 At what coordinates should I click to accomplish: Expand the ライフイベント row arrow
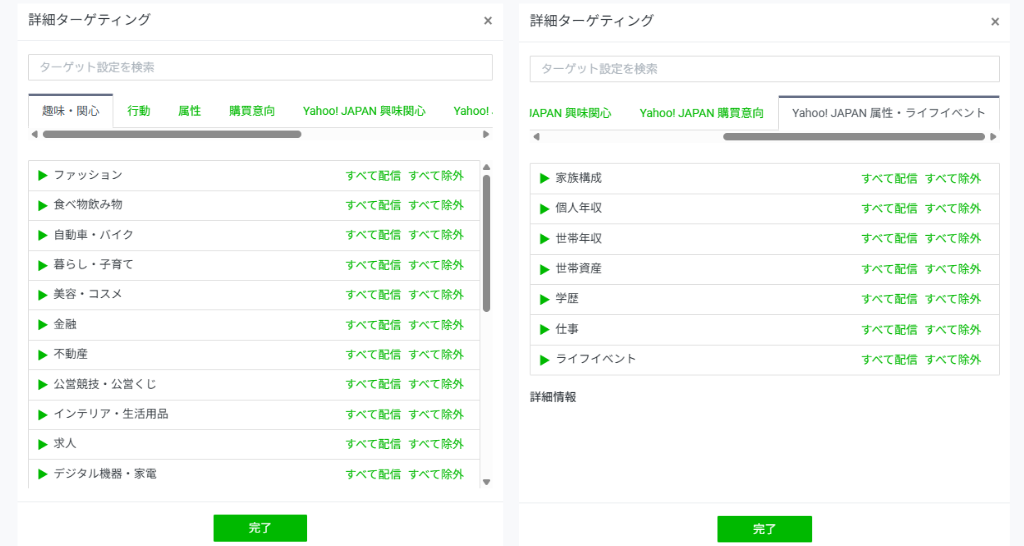tap(545, 360)
